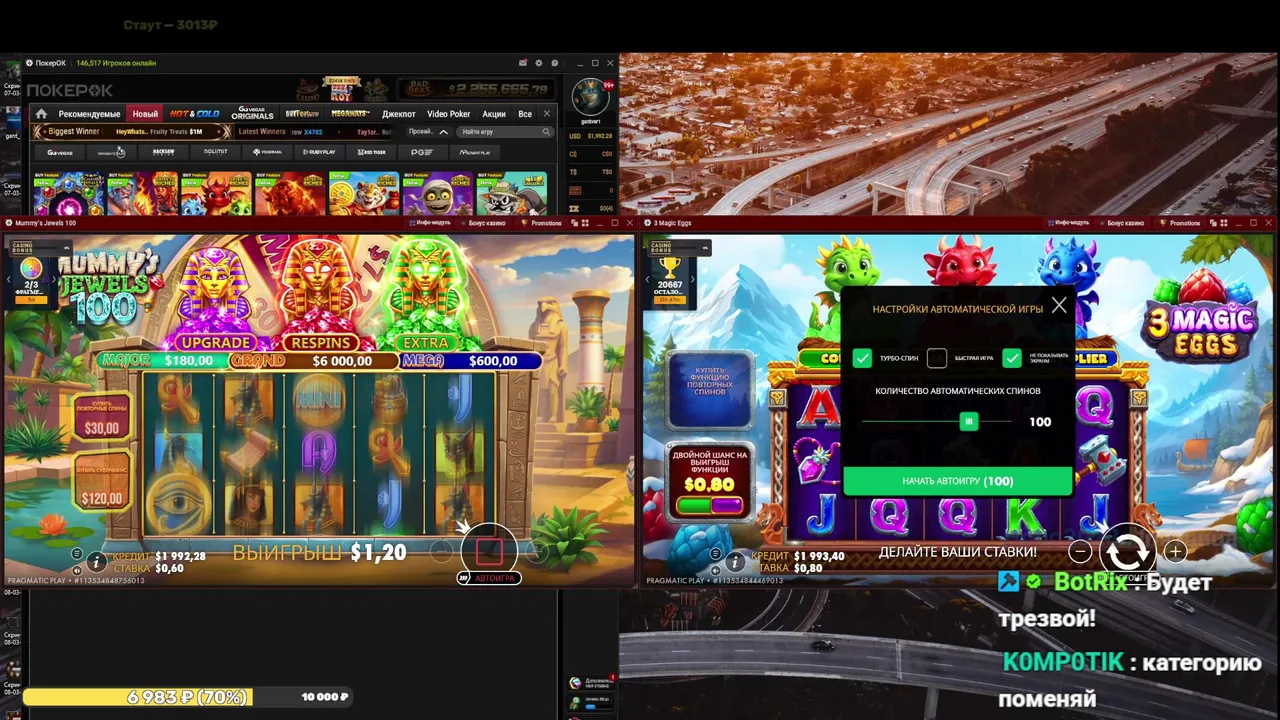Uncheck Не показывать экраны checkbox
The height and width of the screenshot is (720, 1280).
(1012, 358)
